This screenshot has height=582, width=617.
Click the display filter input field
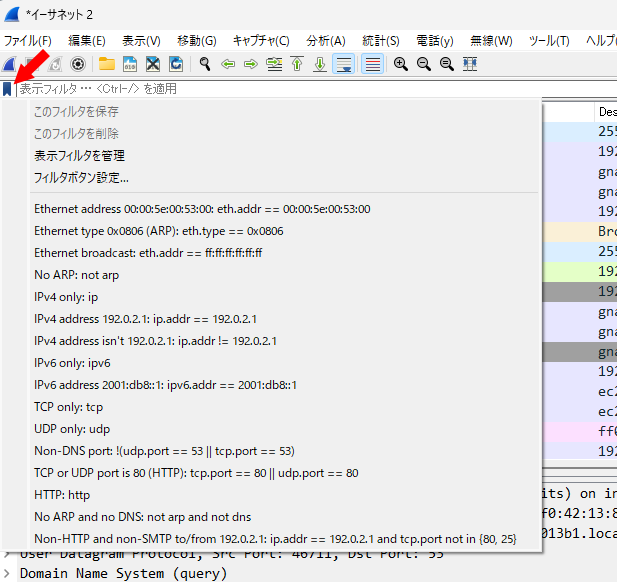(x=316, y=89)
